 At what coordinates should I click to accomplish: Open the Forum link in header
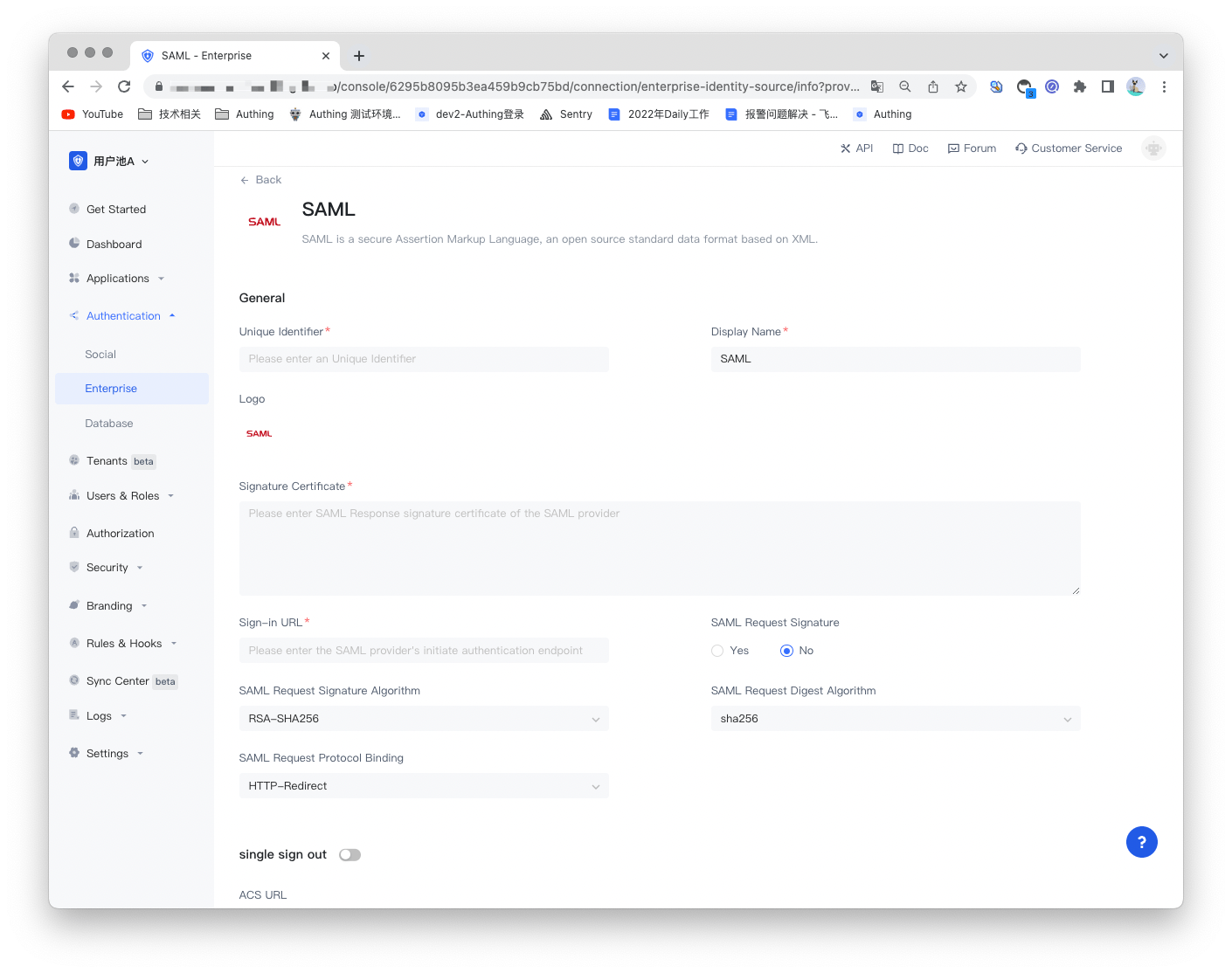pos(972,148)
